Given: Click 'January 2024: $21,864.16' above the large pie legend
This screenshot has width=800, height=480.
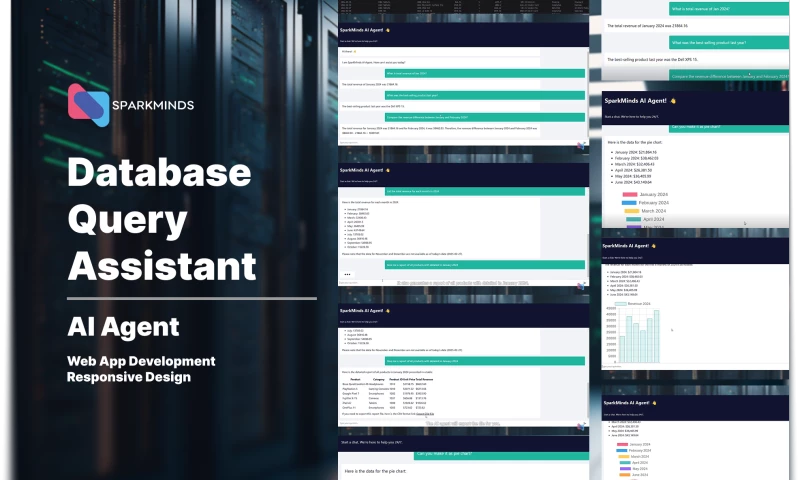Looking at the screenshot, I should [x=636, y=152].
